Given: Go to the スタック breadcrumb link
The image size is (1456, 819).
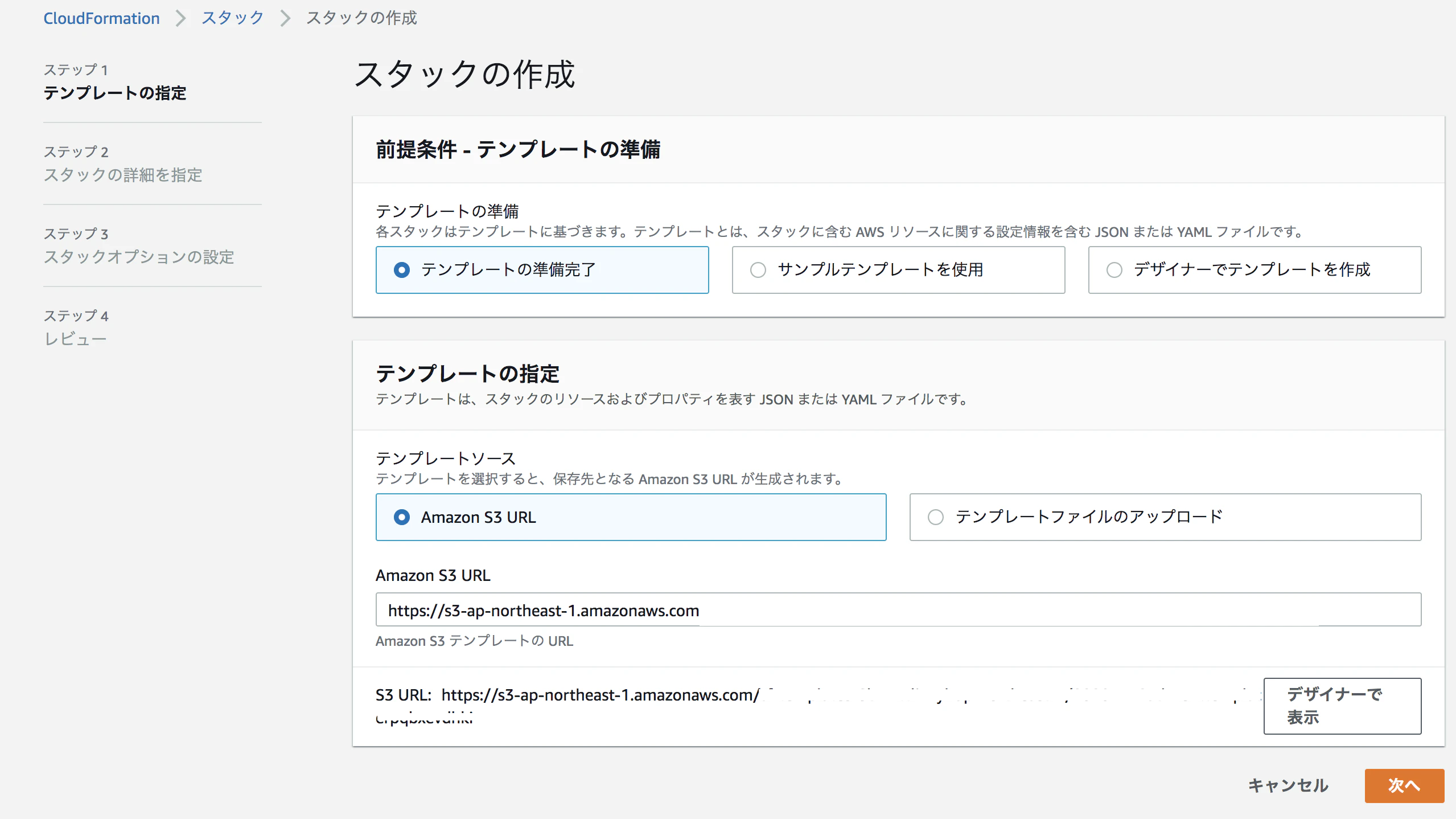Looking at the screenshot, I should pyautogui.click(x=232, y=18).
